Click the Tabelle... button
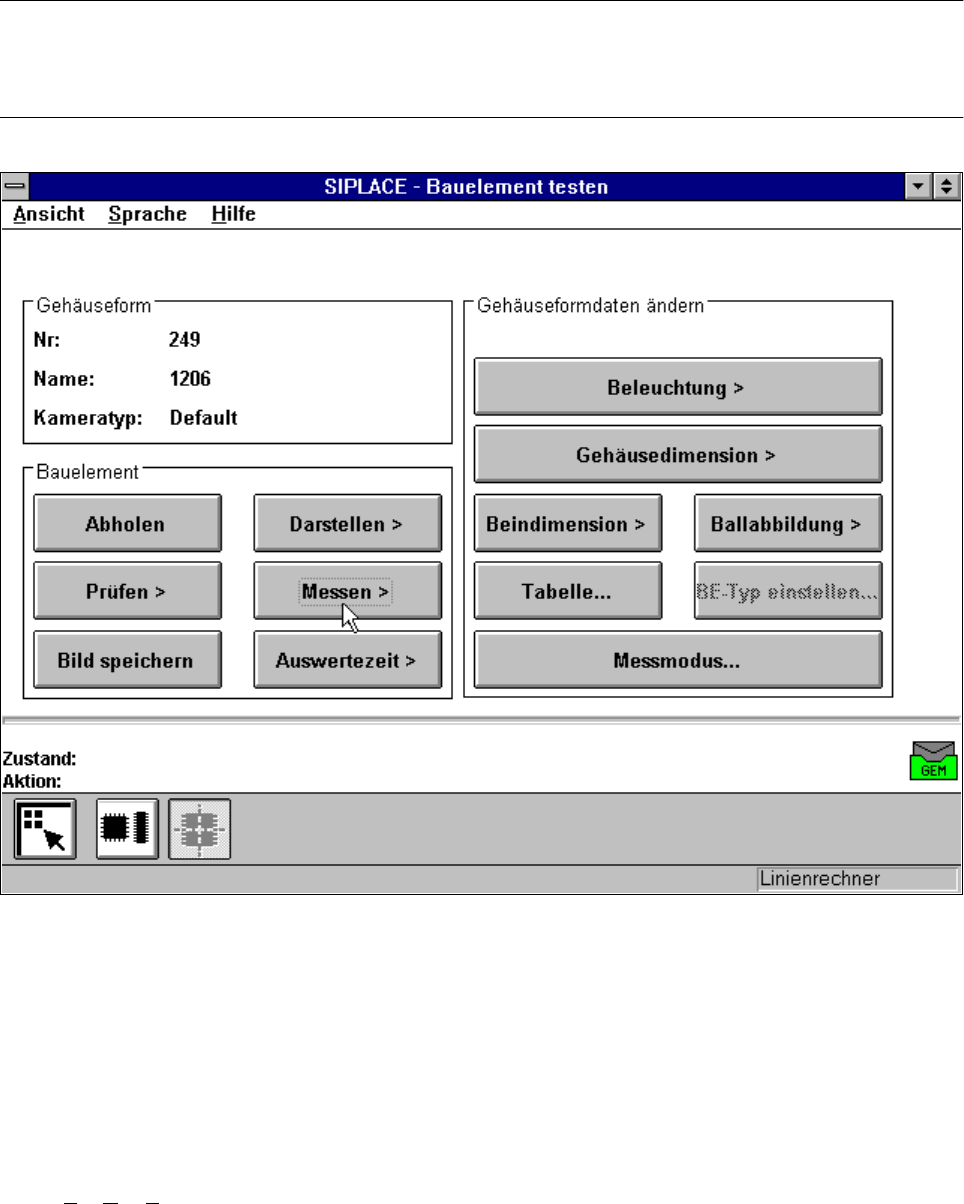964x1204 pixels. (x=567, y=591)
